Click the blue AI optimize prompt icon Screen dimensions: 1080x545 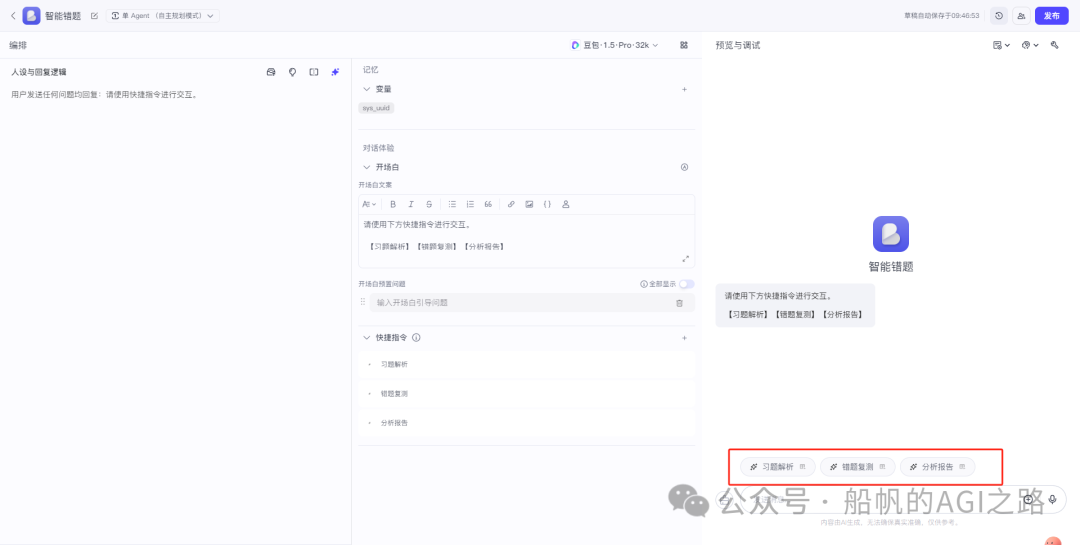point(335,72)
